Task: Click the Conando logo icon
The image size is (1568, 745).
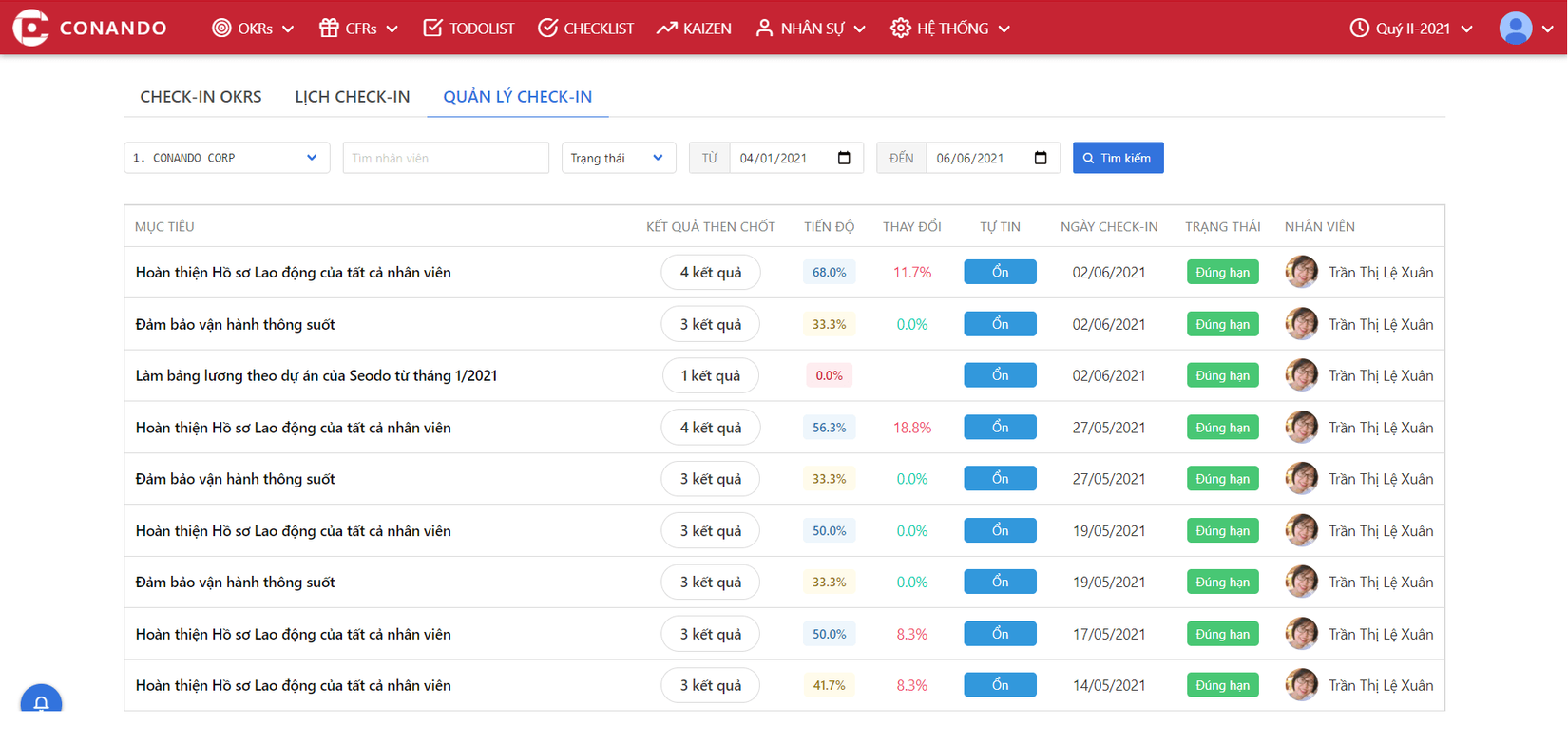Action: coord(30,28)
